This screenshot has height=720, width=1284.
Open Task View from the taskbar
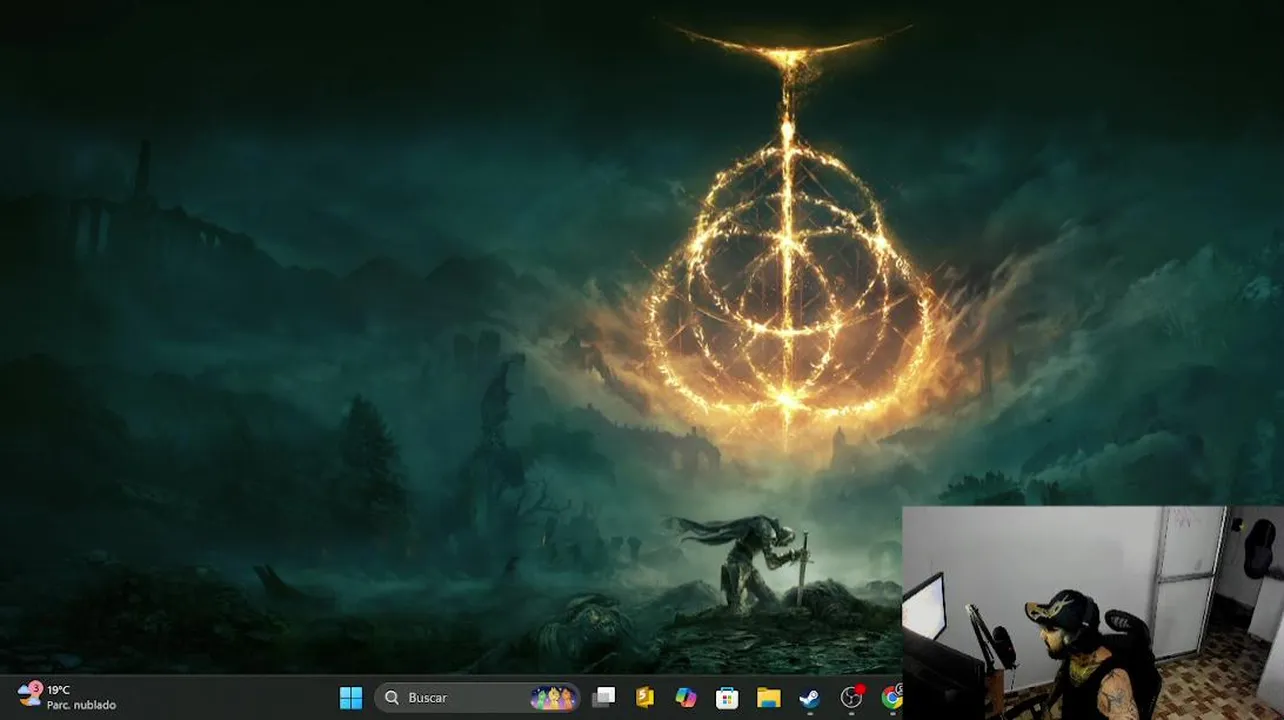(x=603, y=697)
